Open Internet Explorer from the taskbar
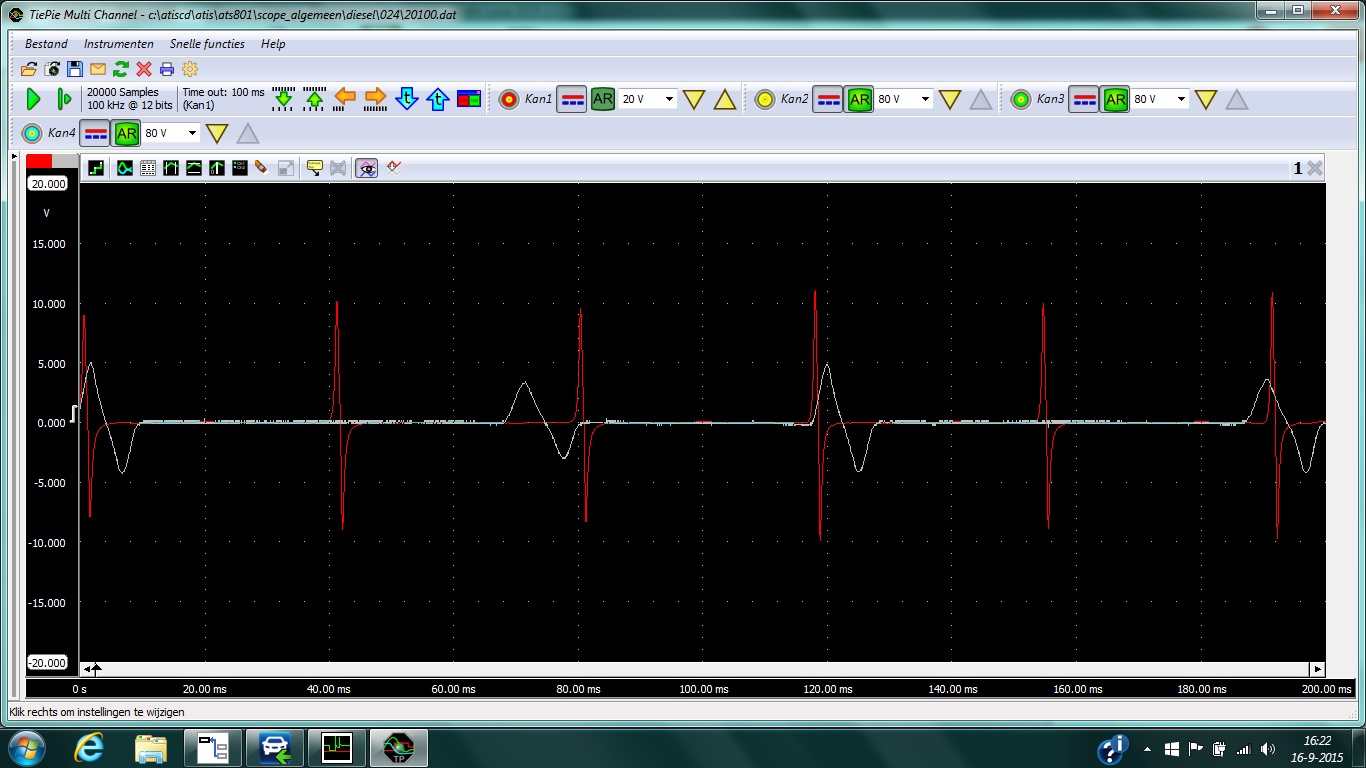Image resolution: width=1366 pixels, height=768 pixels. click(x=89, y=748)
